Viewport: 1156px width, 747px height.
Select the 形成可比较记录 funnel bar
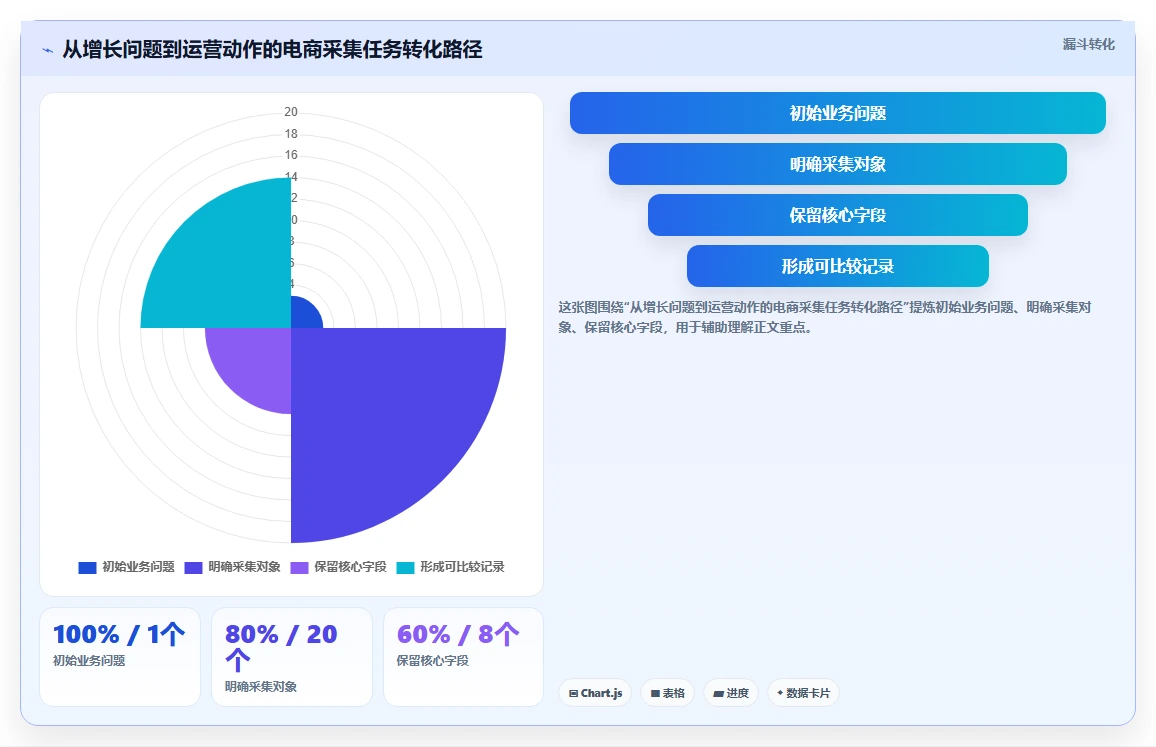click(838, 265)
